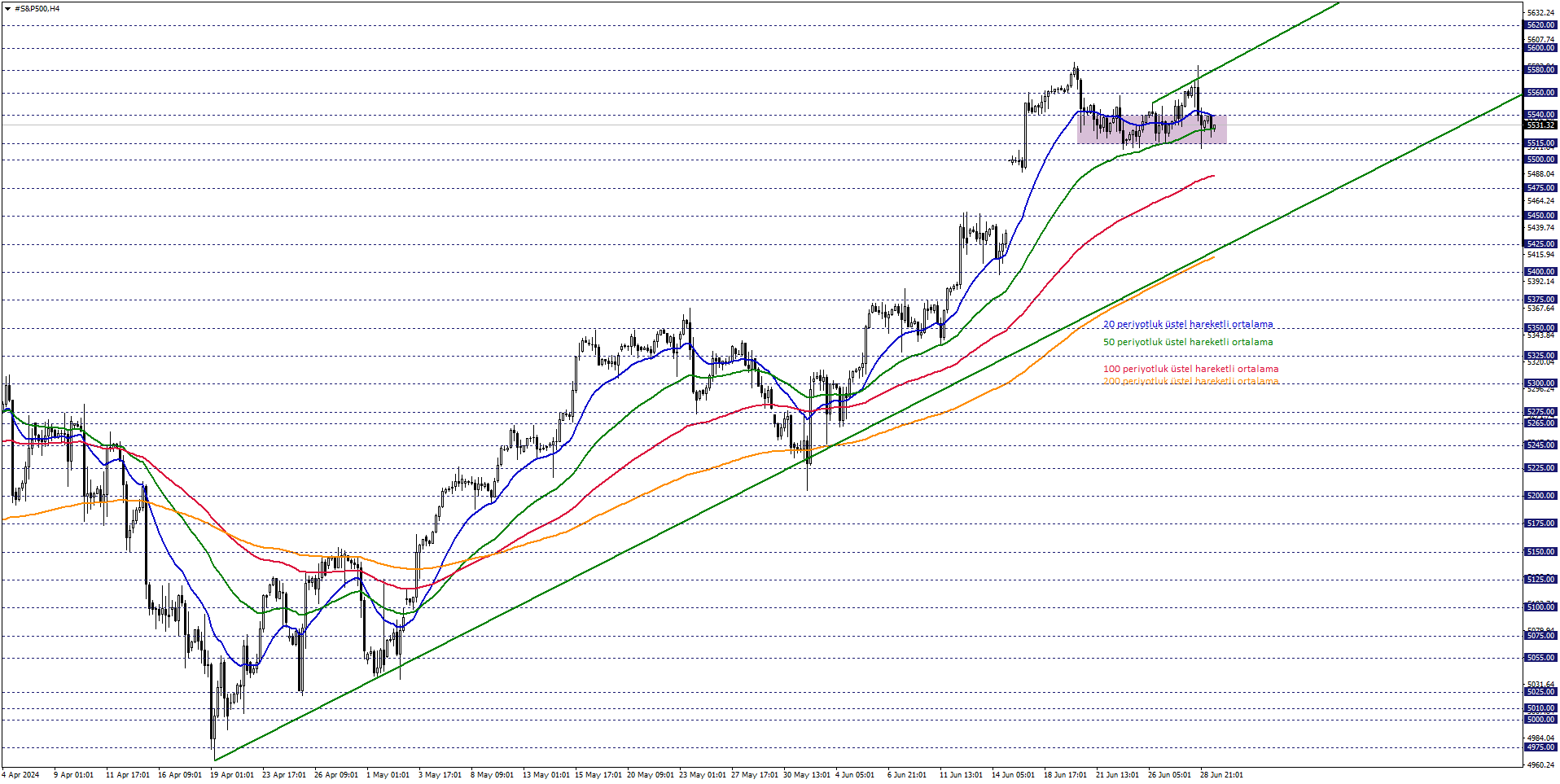
Task: Click the 4960.24 axis value
Action: pos(1540,765)
